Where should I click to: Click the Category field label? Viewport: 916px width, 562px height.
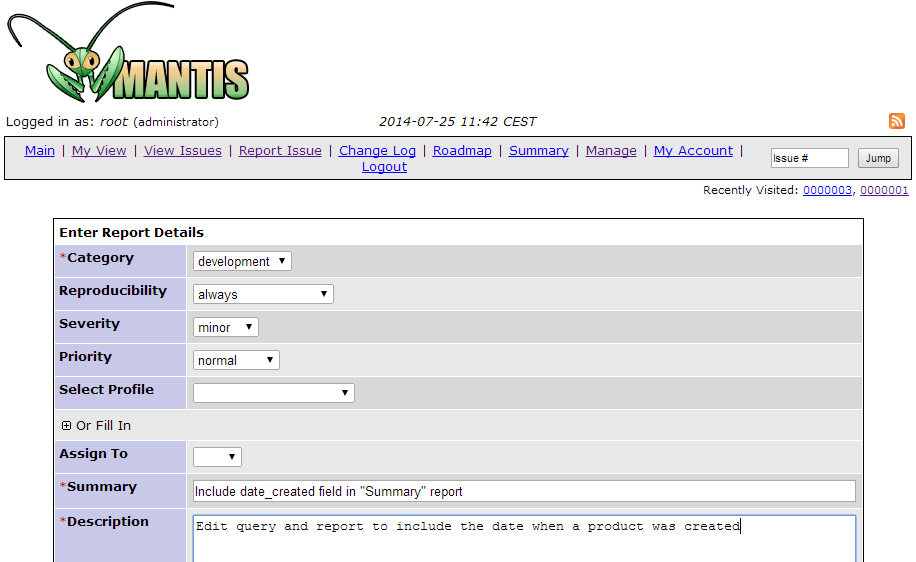pos(100,258)
